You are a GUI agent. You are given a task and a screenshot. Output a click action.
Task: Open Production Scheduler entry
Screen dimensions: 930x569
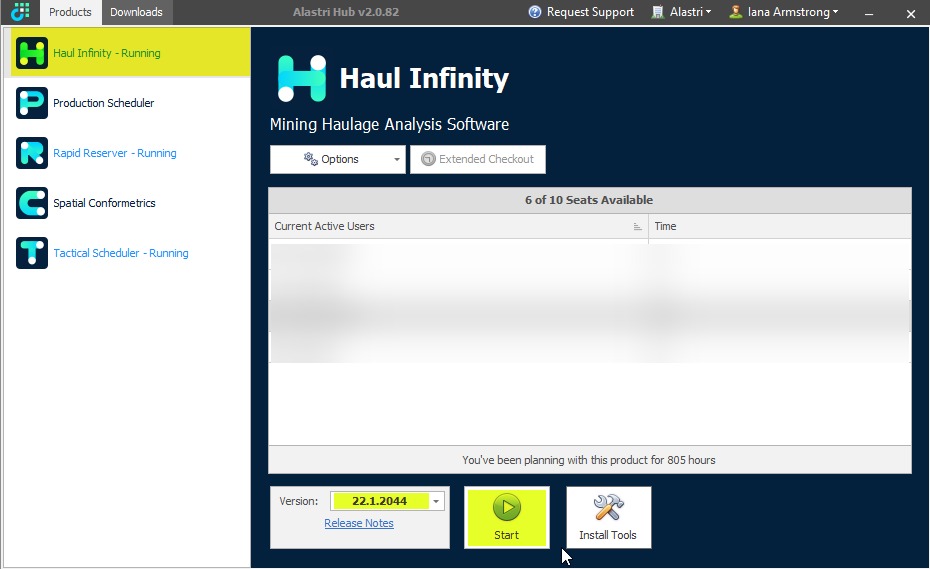[x=127, y=103]
